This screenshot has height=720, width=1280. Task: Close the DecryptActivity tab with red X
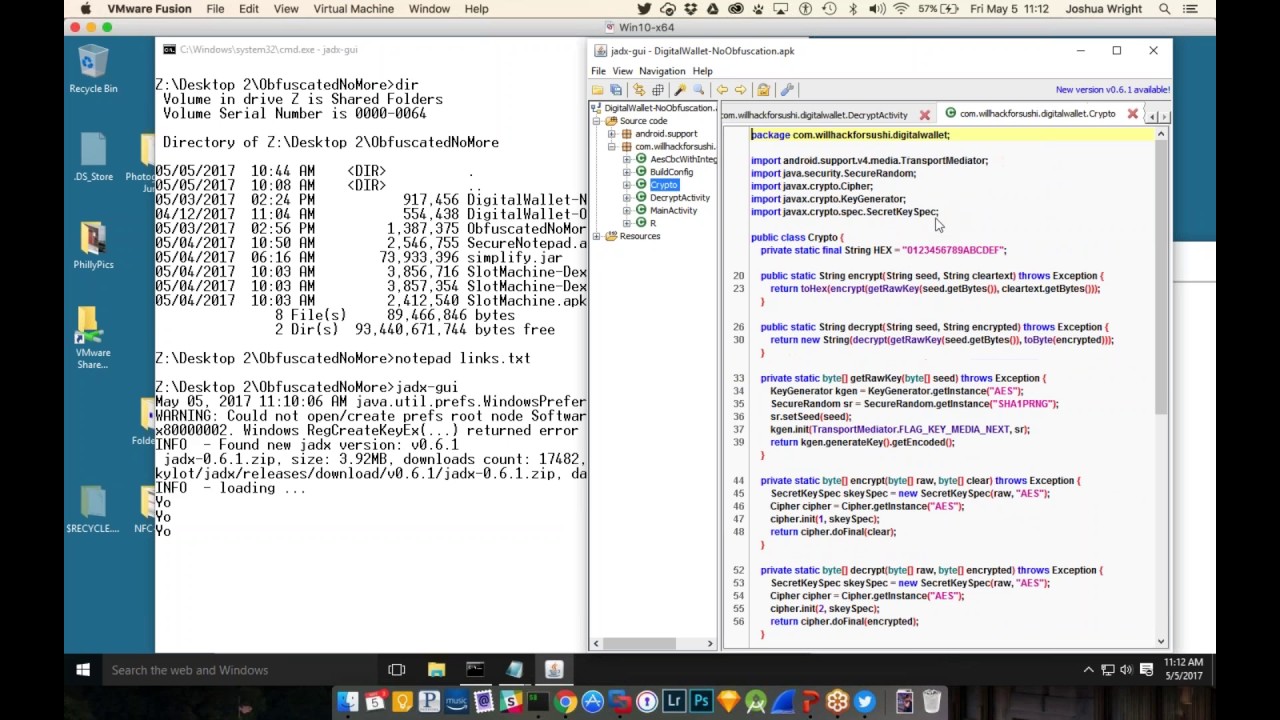924,115
